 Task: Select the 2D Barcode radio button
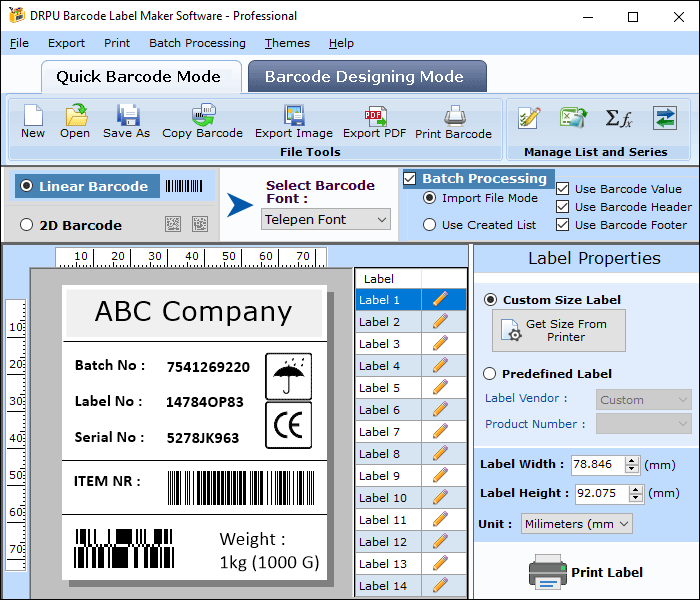coord(27,225)
